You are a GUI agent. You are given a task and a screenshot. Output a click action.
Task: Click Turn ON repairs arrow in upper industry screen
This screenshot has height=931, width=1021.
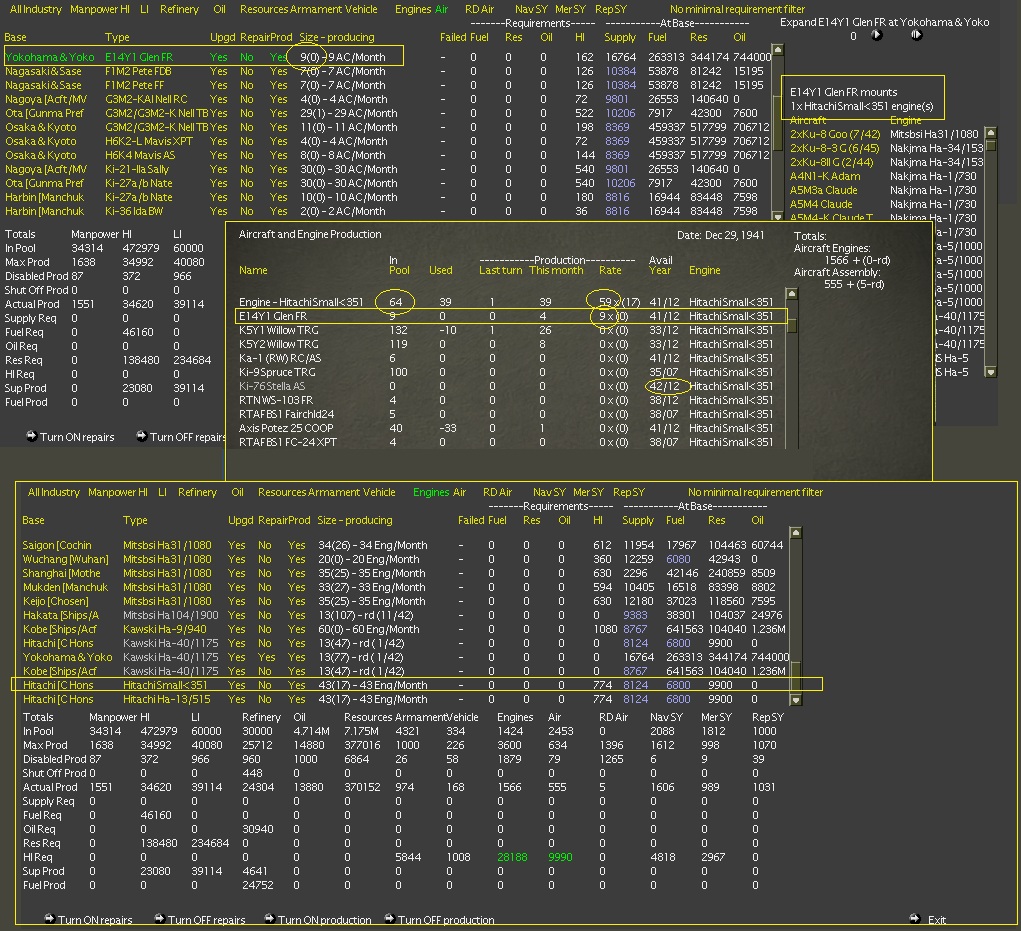coord(31,436)
